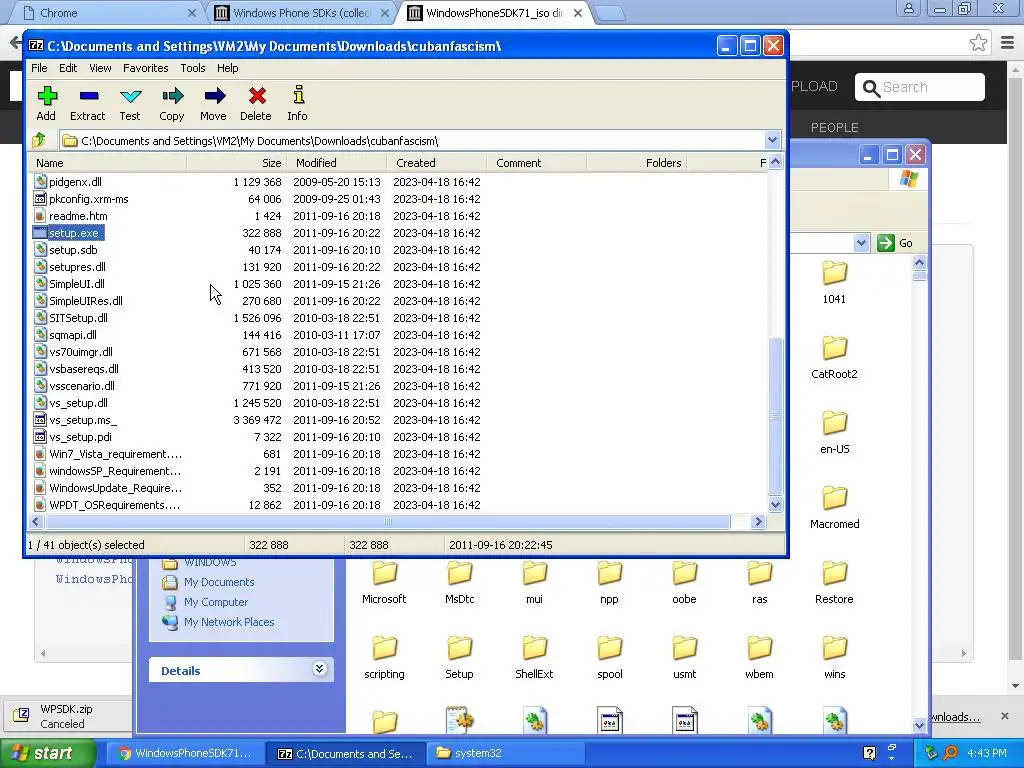Switch to WindowsPhoneSDK71 Chrome taskbar button
Image resolution: width=1024 pixels, height=768 pixels.
tap(185, 753)
